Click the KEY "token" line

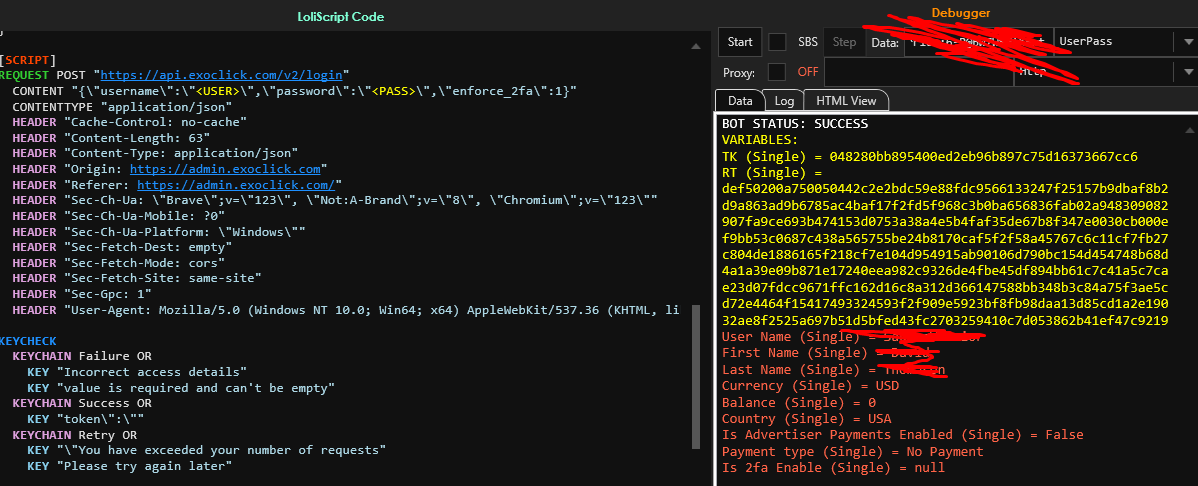(x=86, y=419)
